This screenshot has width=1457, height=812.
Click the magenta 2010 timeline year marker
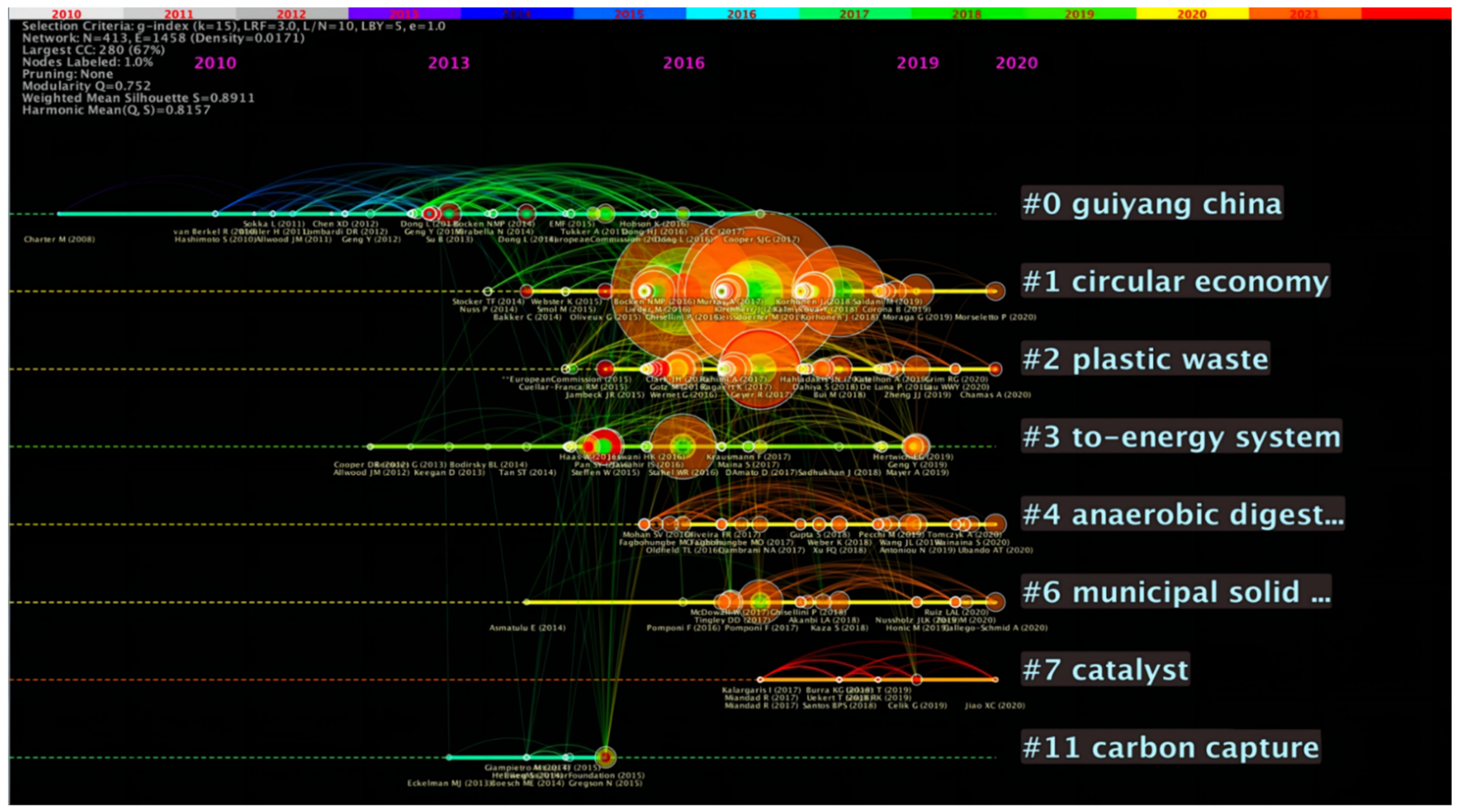pyautogui.click(x=215, y=63)
